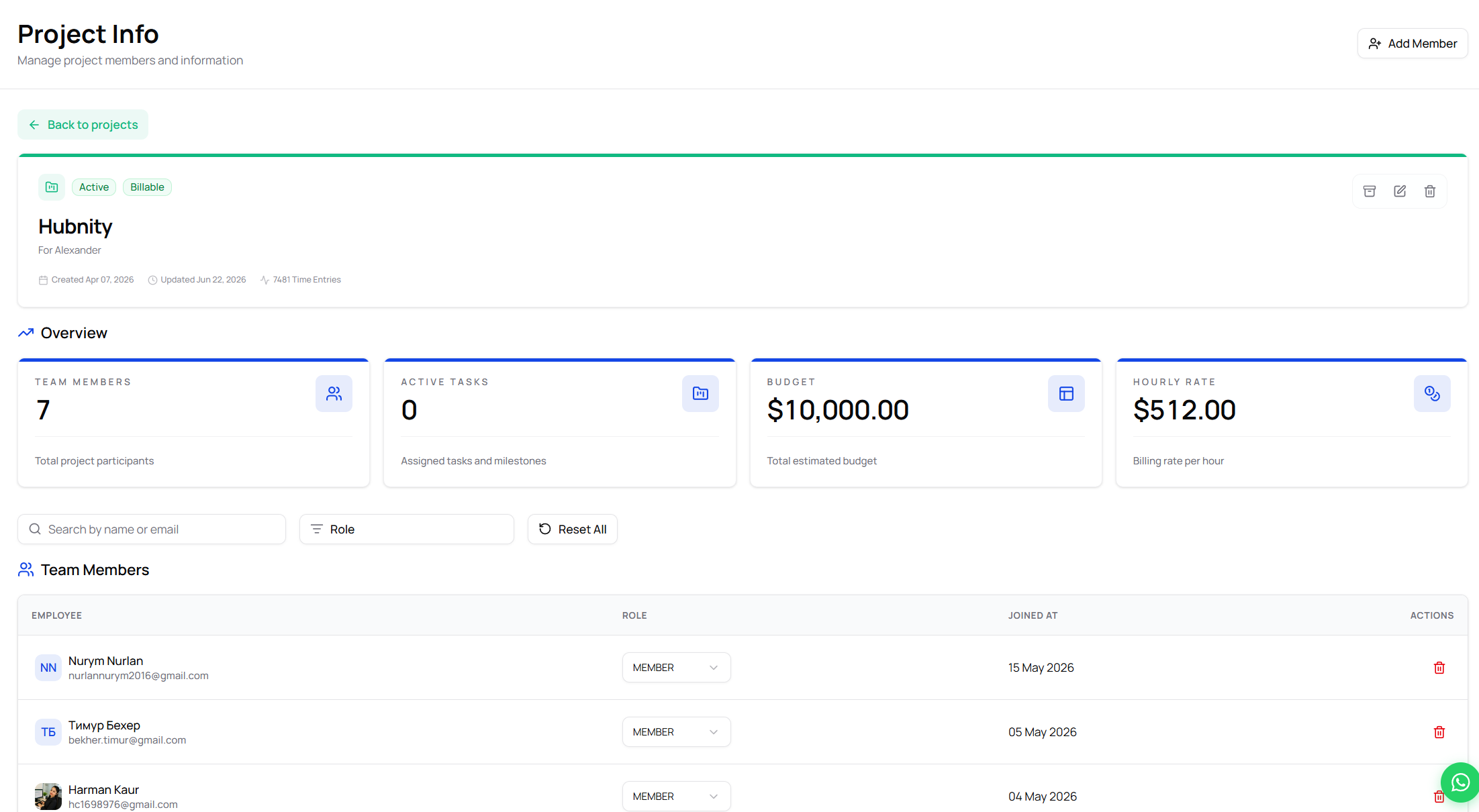Screen dimensions: 1479x812
Task: Click the active tasks count 0
Action: coord(410,410)
